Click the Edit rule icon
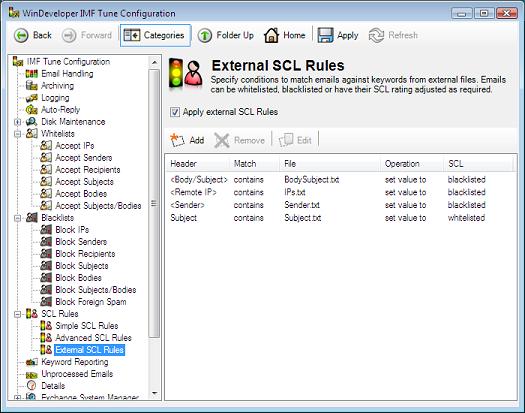Screen dimensions: 525x413 286,140
